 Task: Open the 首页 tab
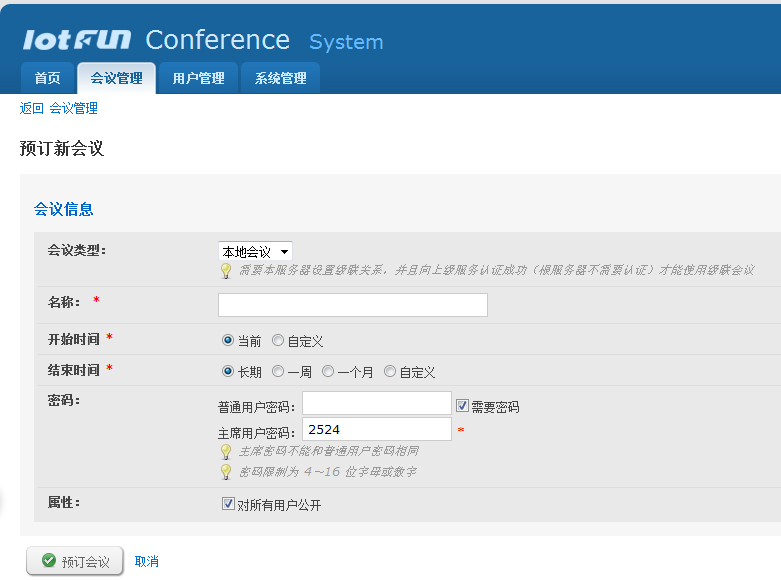click(47, 78)
